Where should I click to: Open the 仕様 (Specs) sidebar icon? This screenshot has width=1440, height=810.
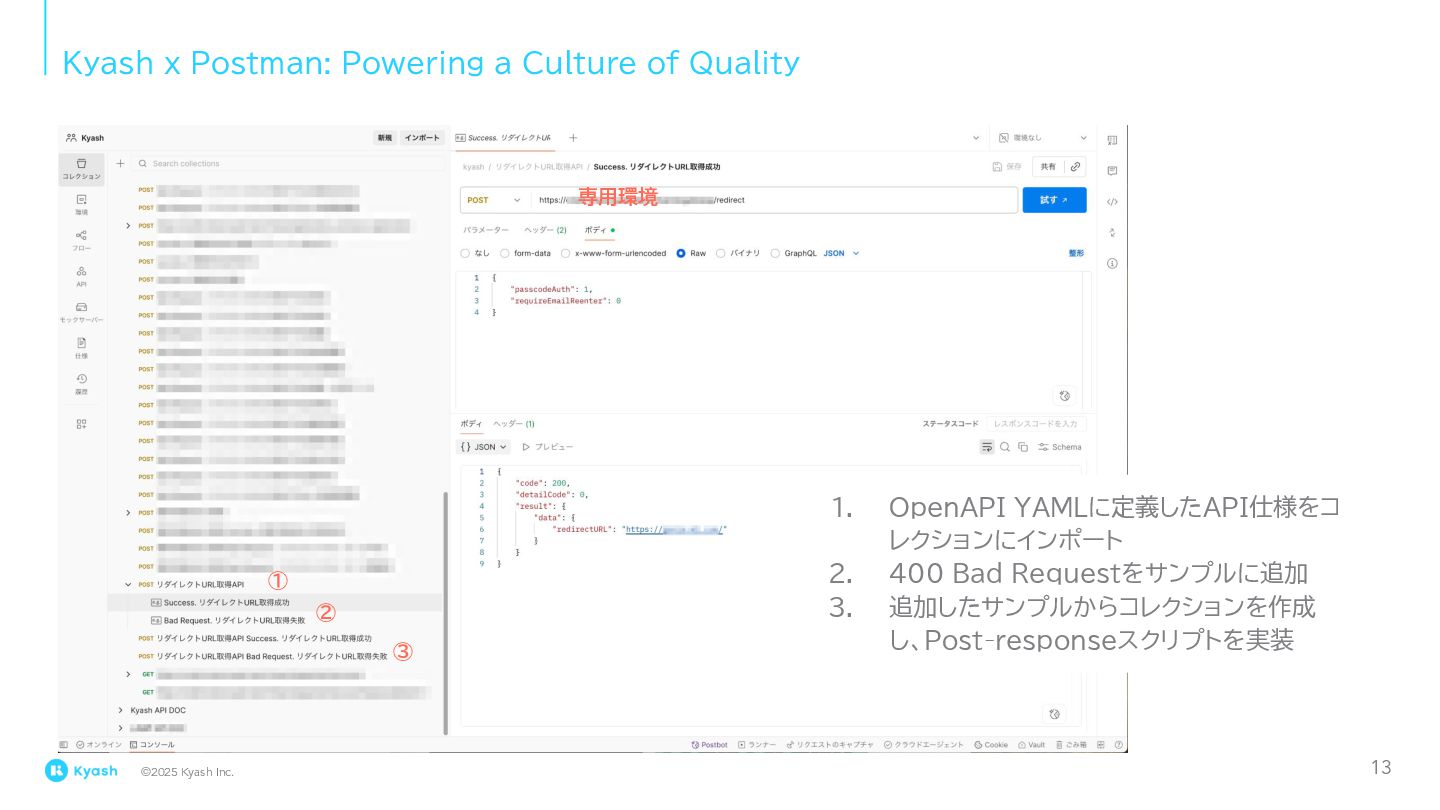coord(81,347)
